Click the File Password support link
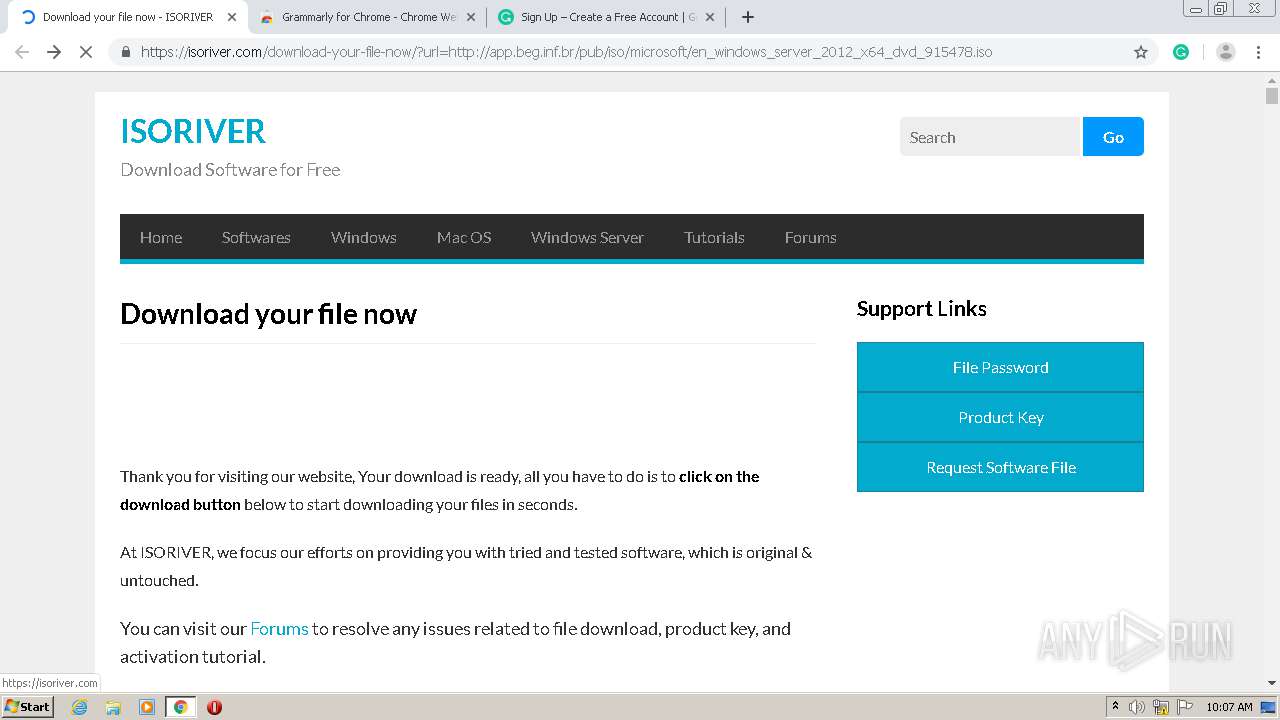The width and height of the screenshot is (1280, 720). tap(1000, 367)
